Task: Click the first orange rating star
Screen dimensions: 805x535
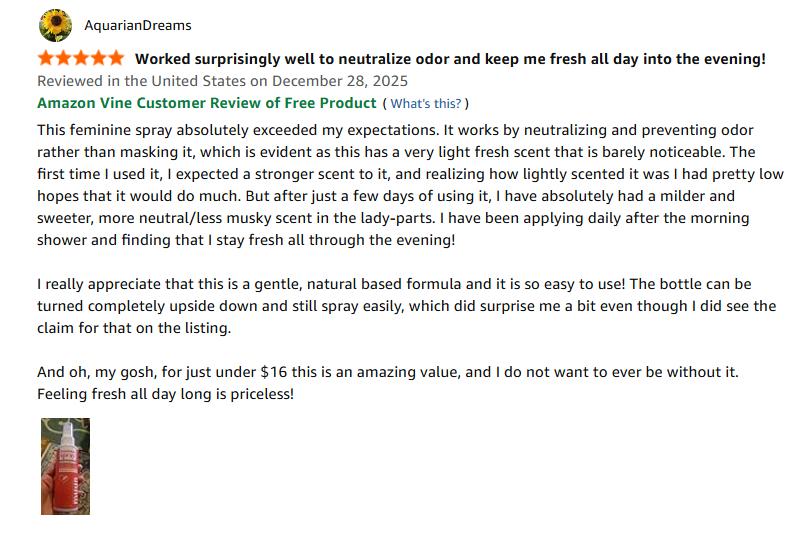Action: pos(46,58)
